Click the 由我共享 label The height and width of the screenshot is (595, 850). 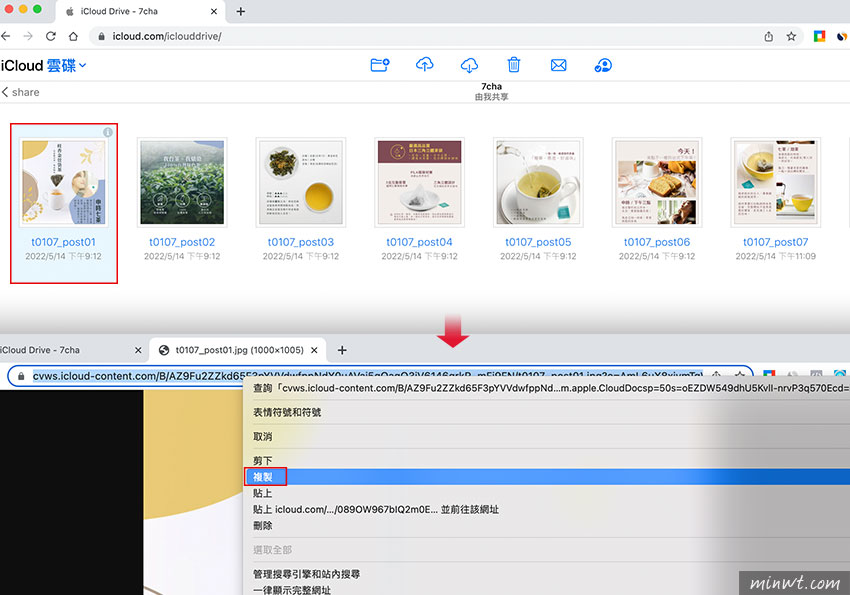coord(492,97)
